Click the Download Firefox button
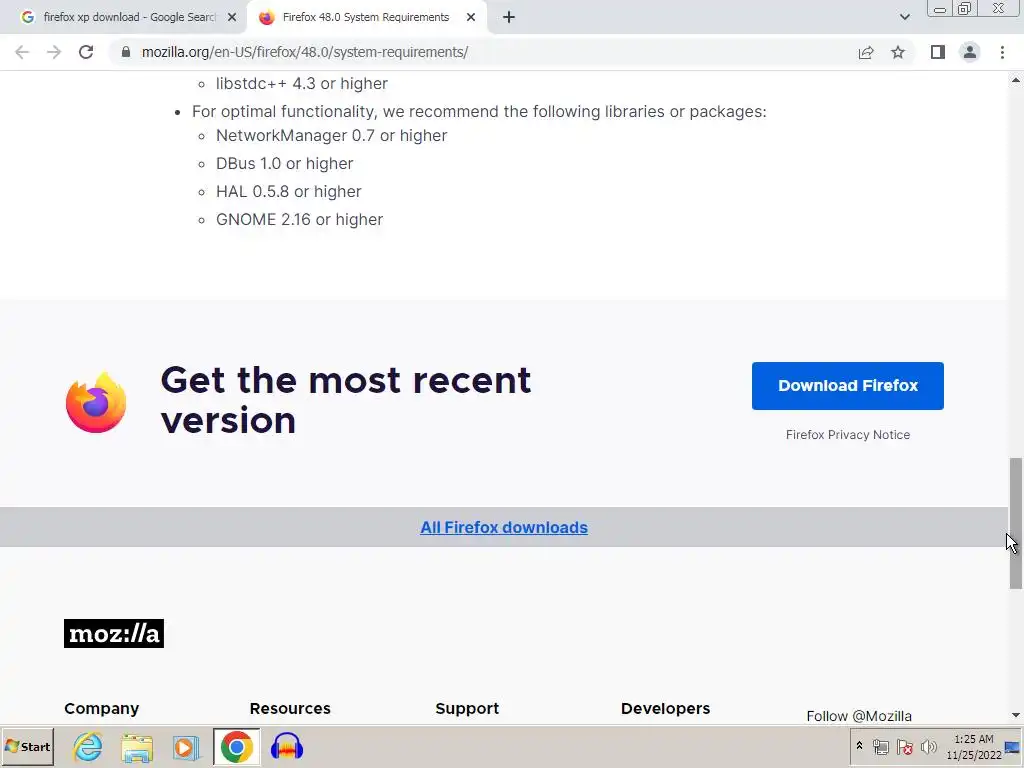 click(848, 386)
